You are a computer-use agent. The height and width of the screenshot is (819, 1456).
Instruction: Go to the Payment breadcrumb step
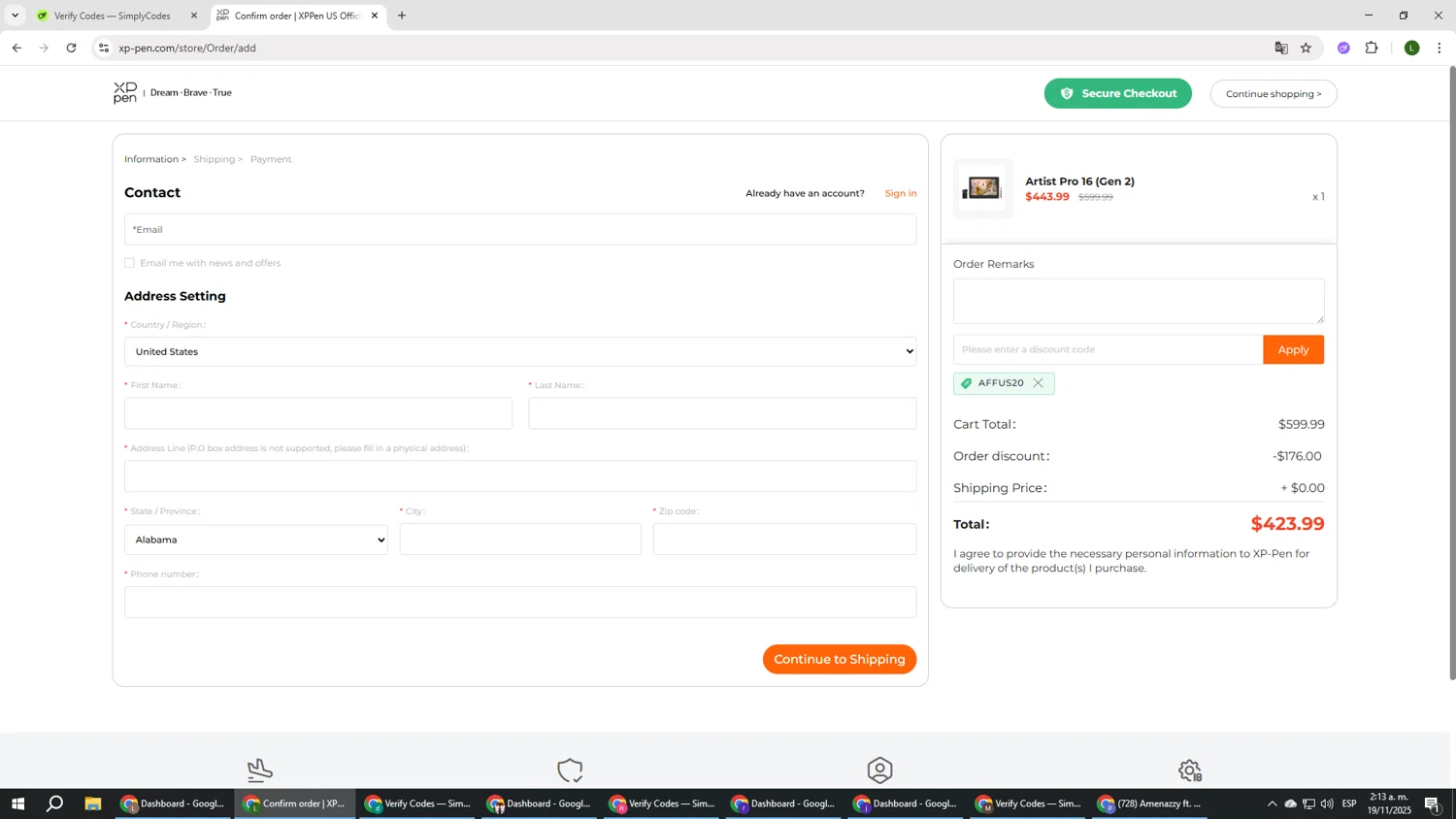click(x=271, y=159)
